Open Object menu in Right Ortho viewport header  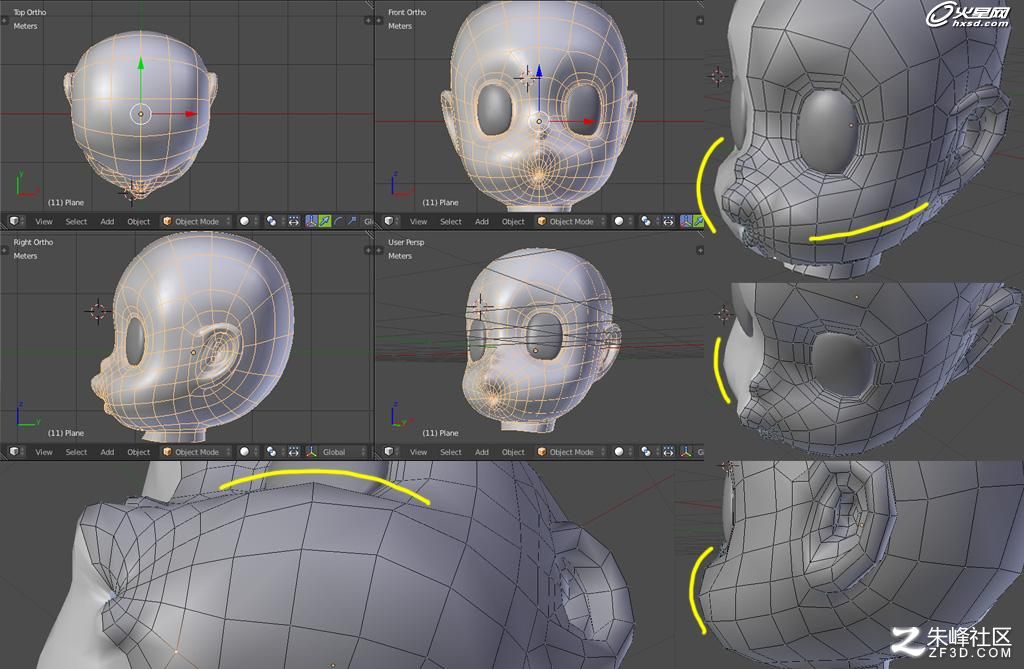[x=138, y=451]
